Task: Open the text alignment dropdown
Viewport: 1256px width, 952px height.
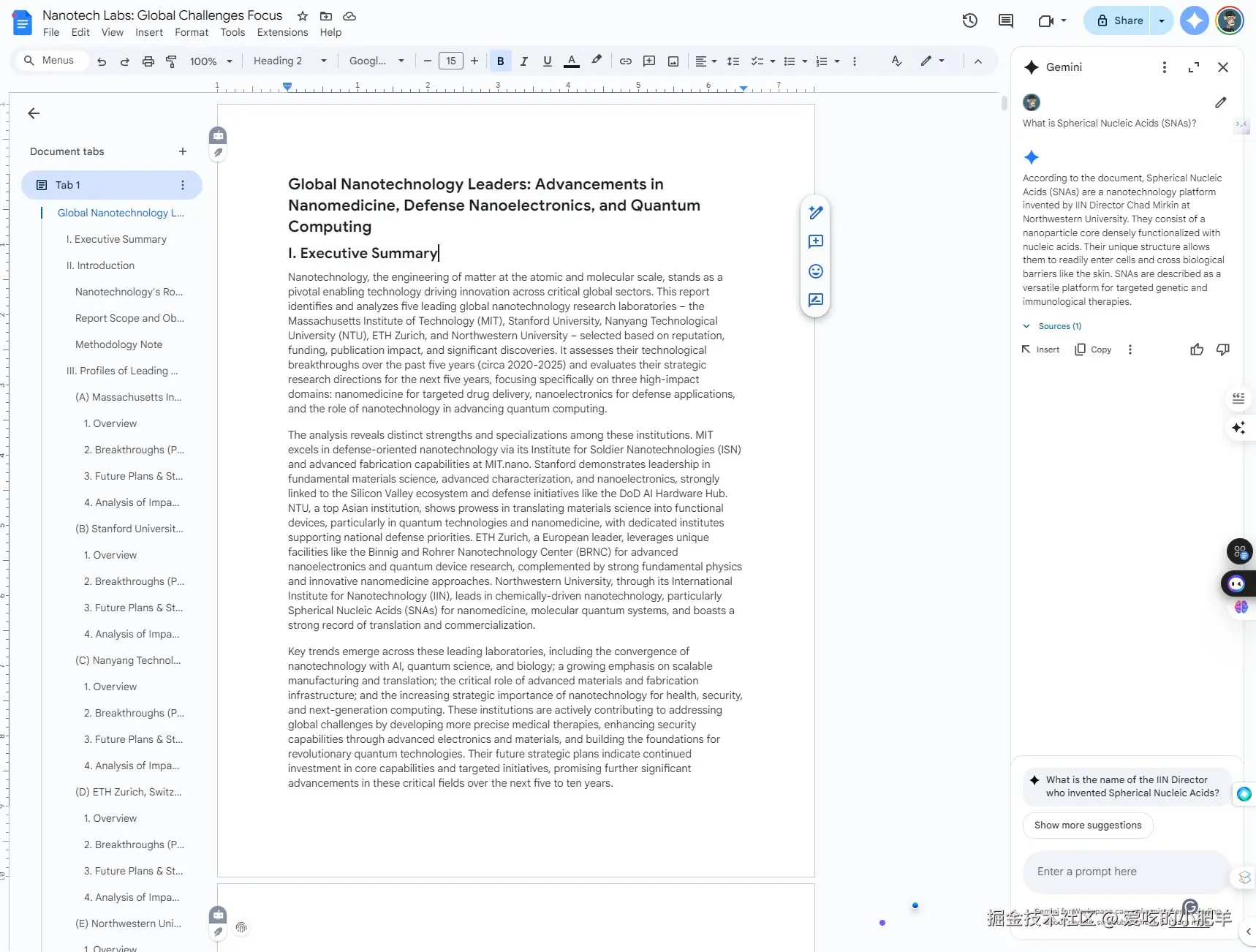Action: coord(705,61)
